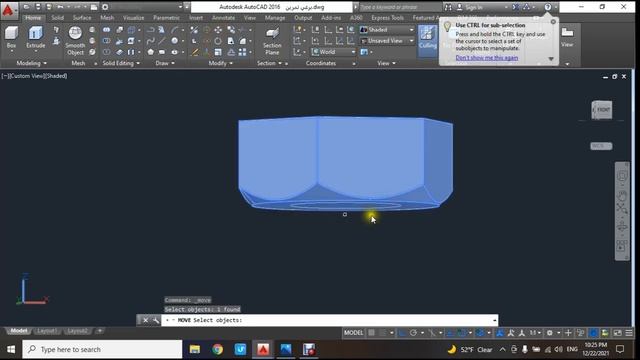Image resolution: width=640 pixels, height=360 pixels.
Task: Click the Polyline draw icon
Action: pyautogui.click(x=150, y=30)
